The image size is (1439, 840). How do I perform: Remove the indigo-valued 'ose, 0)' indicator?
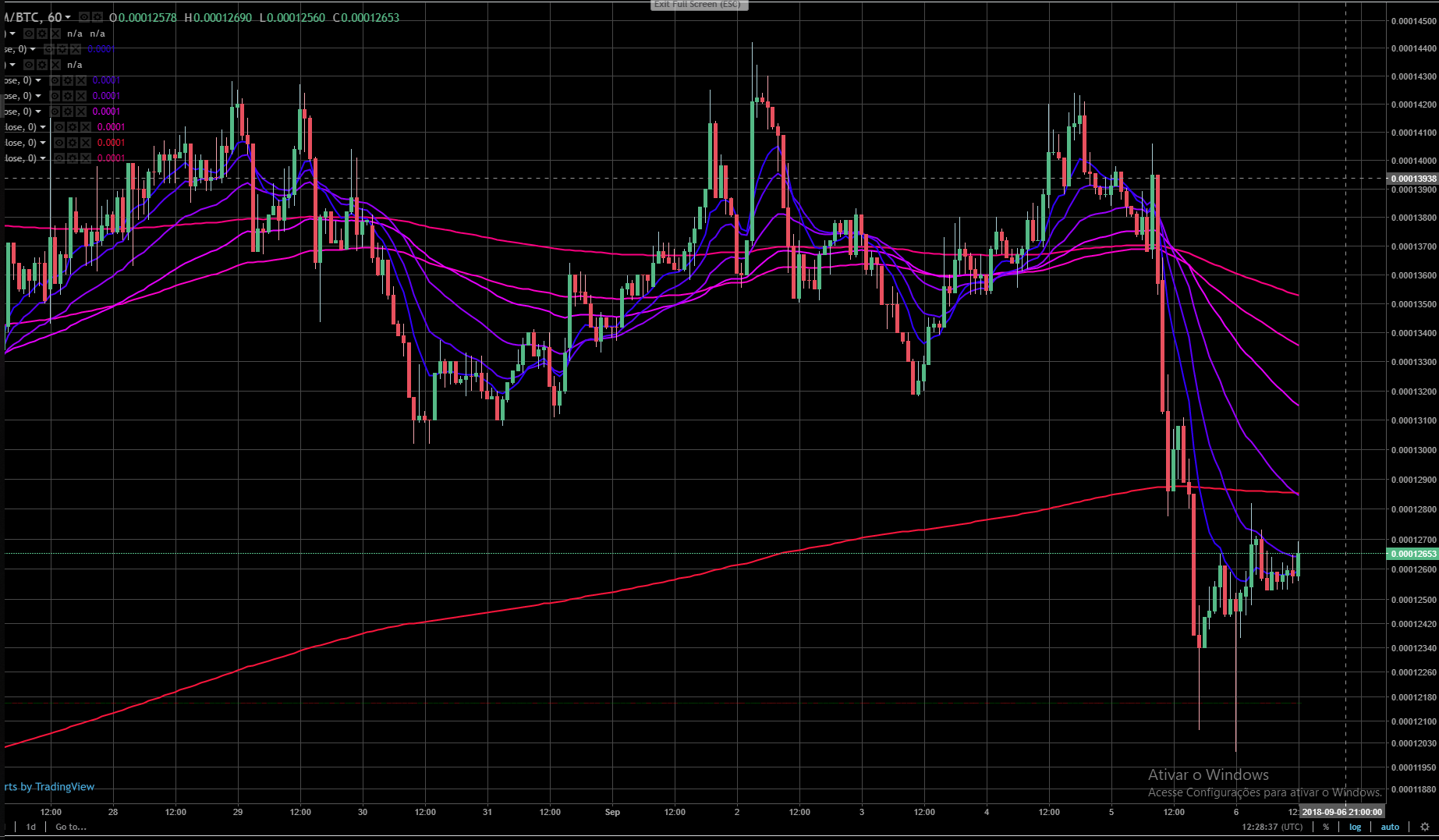tap(81, 80)
